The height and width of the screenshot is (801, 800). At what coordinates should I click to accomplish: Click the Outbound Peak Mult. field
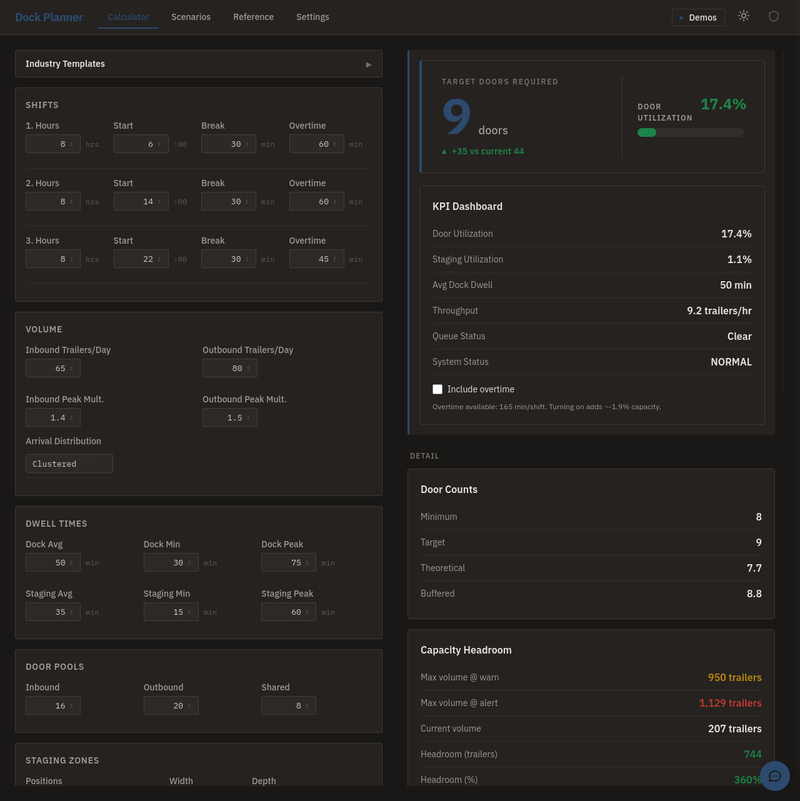pyautogui.click(x=230, y=418)
